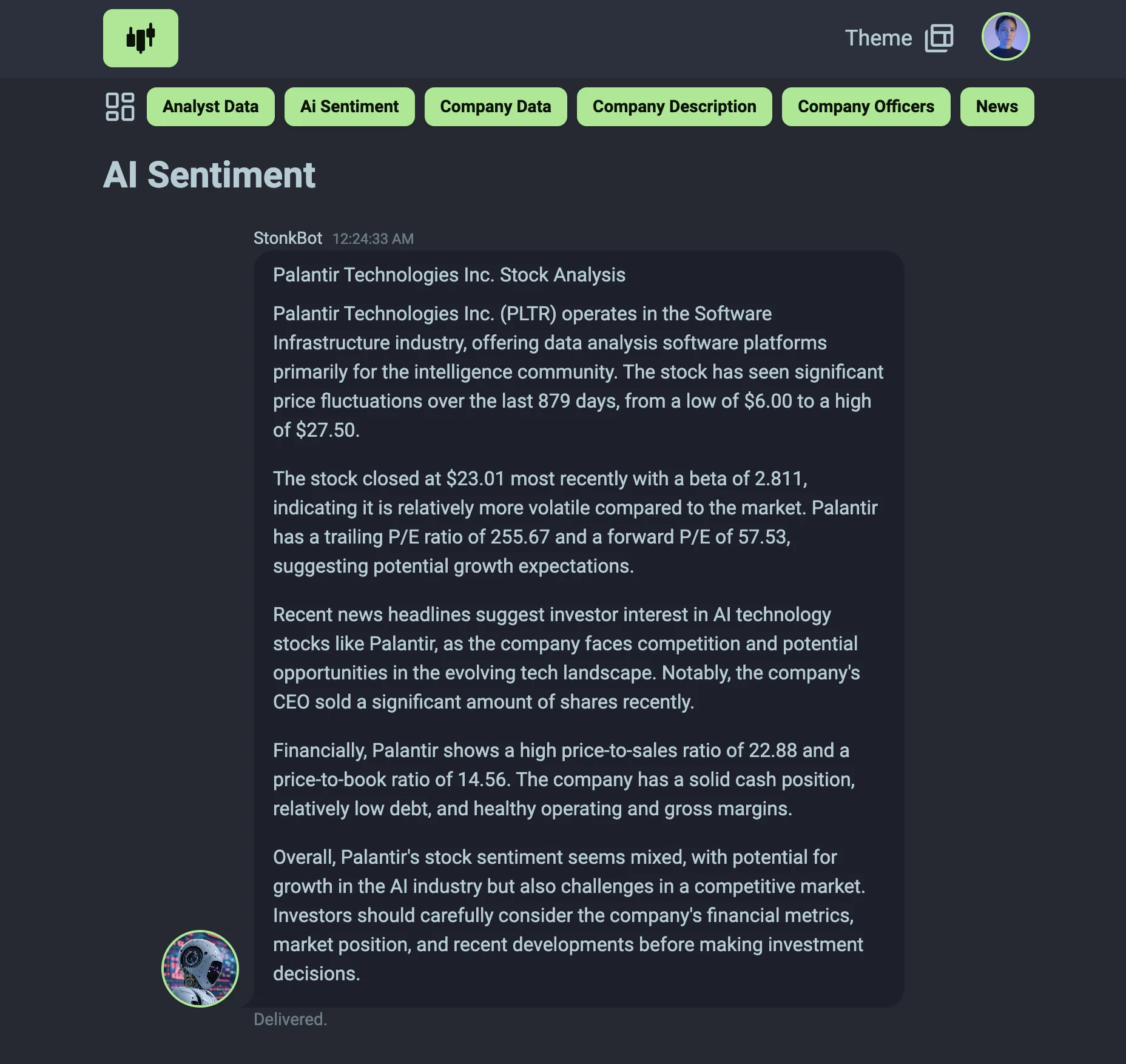Click the Palantir Stock Analysis message title
Image resolution: width=1126 pixels, height=1064 pixels.
click(449, 275)
